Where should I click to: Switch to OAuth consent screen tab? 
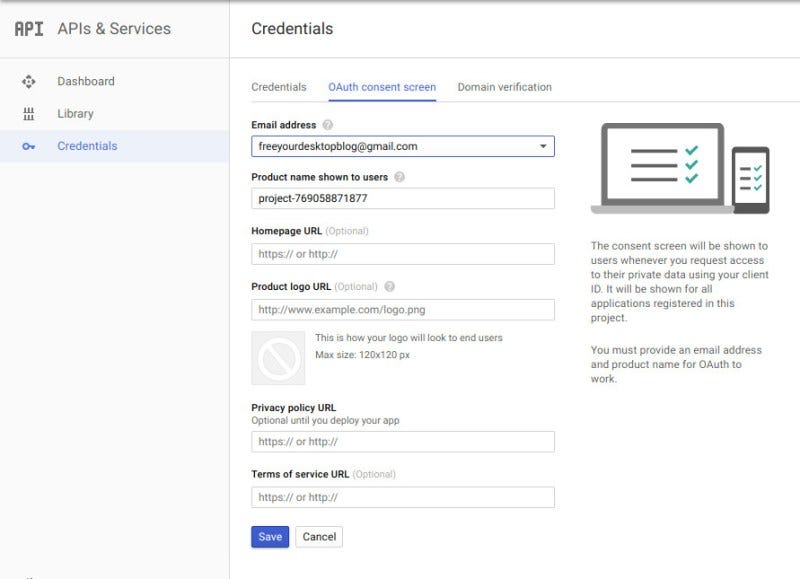(x=382, y=87)
